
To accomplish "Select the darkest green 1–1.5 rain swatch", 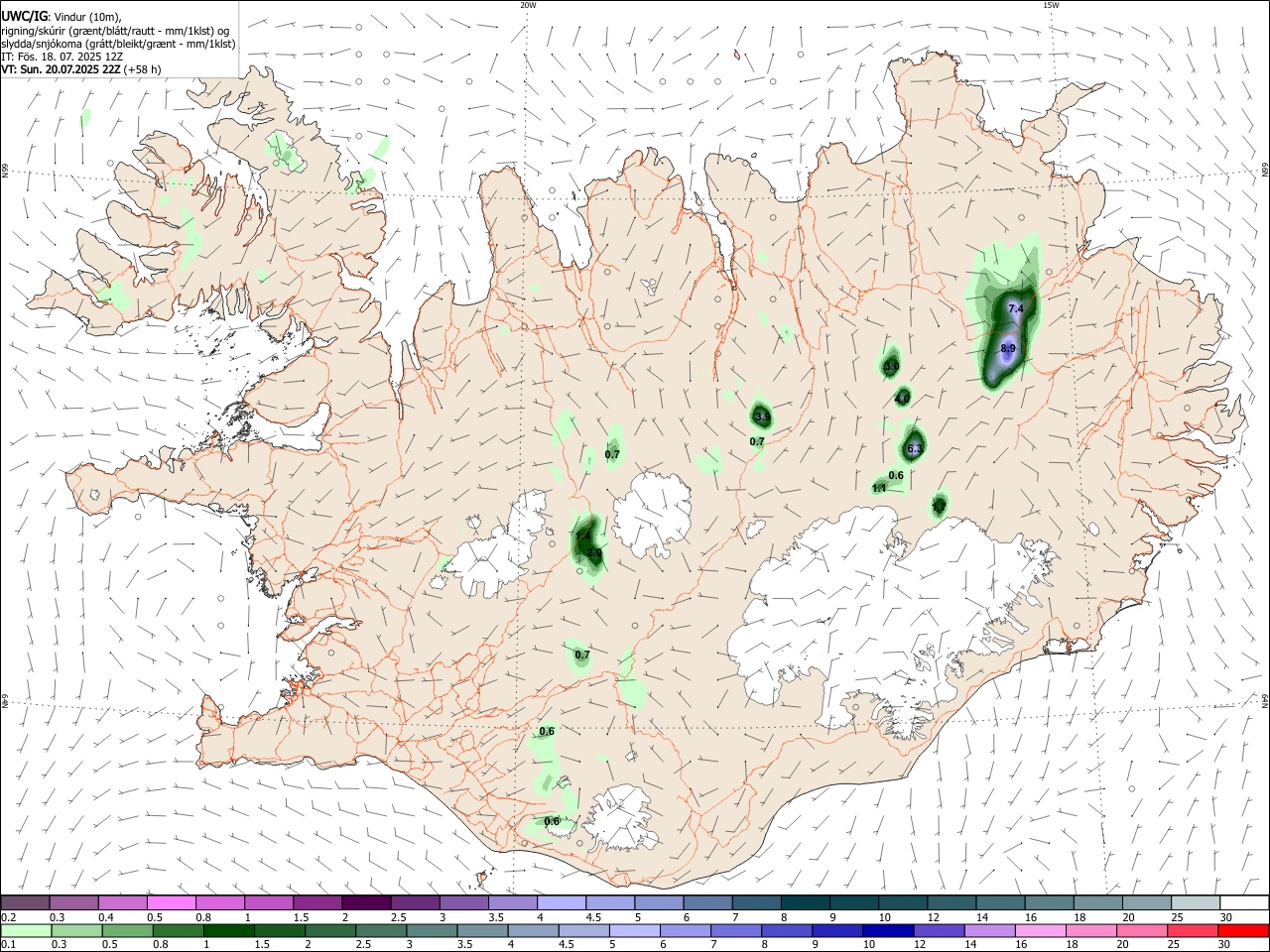I will coord(228,931).
